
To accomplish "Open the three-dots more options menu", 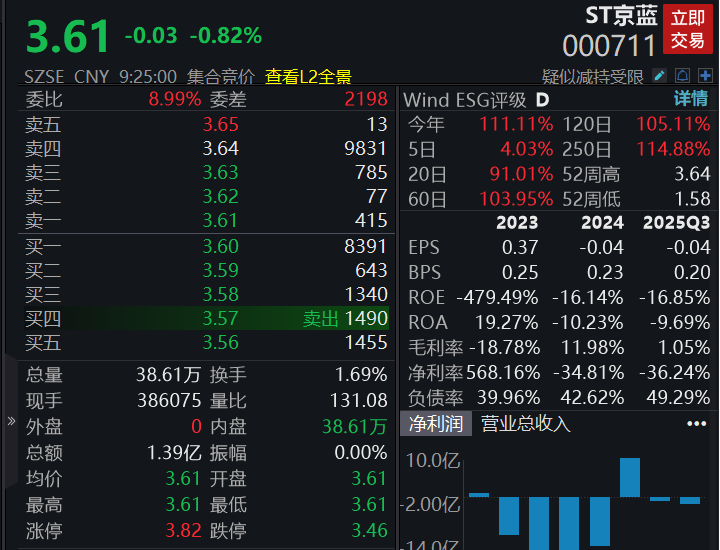I will coord(696,424).
